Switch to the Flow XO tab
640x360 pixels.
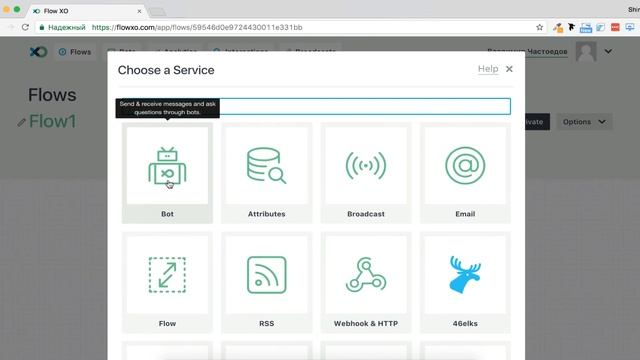pyautogui.click(x=86, y=11)
